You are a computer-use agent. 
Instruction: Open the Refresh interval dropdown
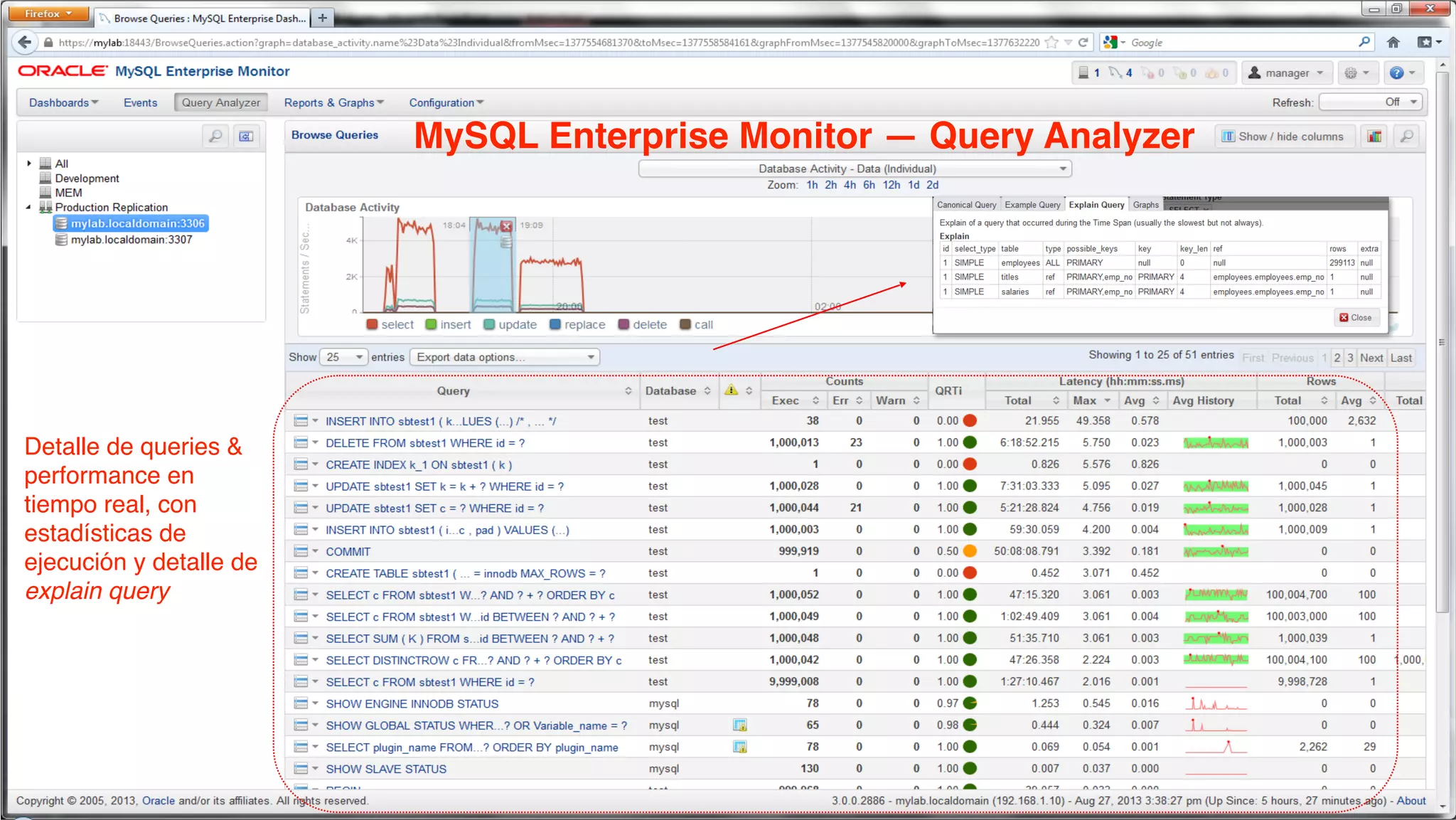[1371, 102]
